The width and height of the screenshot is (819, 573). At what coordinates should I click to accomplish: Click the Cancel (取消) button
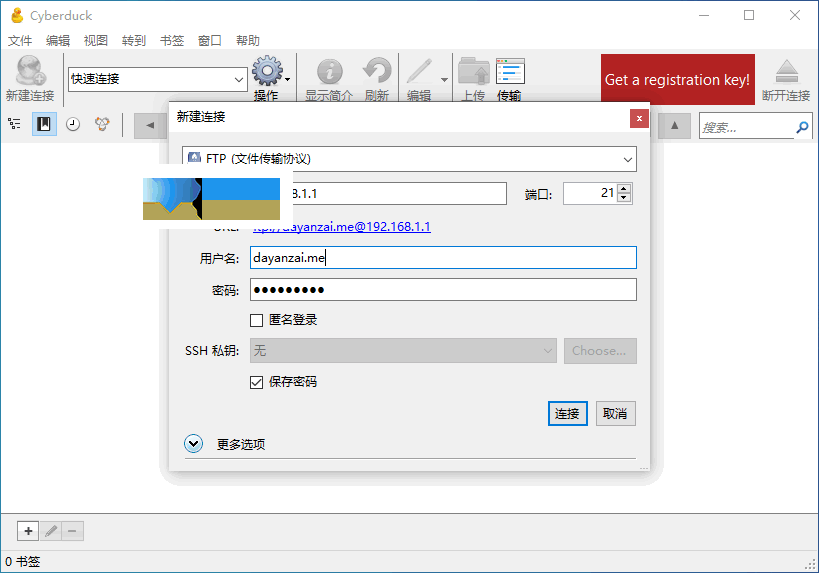coord(616,414)
